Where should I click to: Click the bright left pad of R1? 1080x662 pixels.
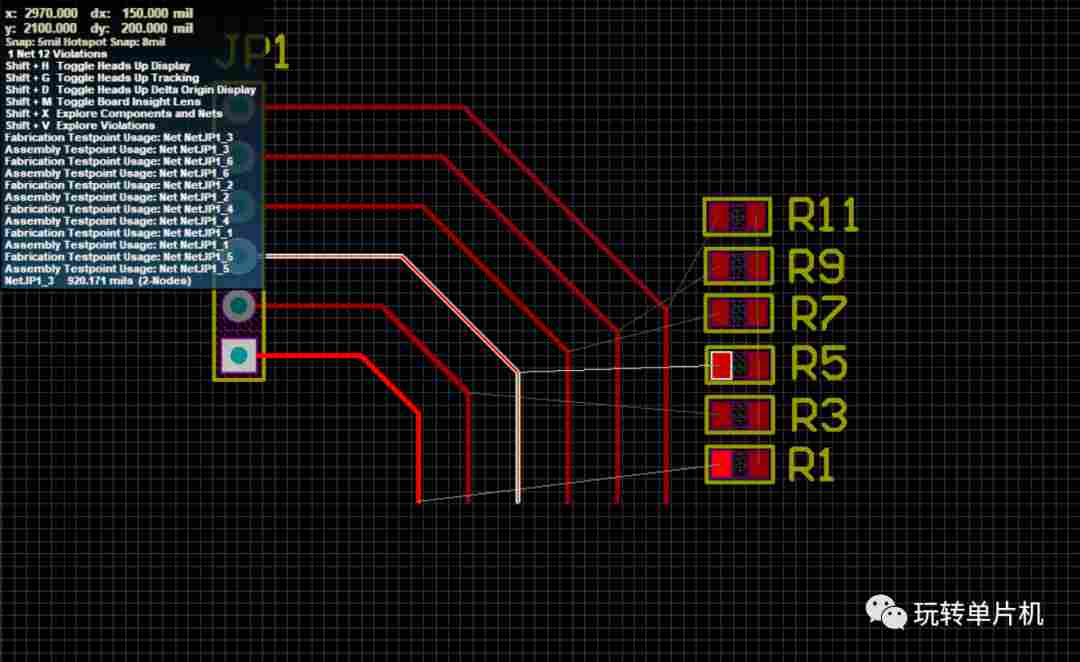pyautogui.click(x=721, y=464)
